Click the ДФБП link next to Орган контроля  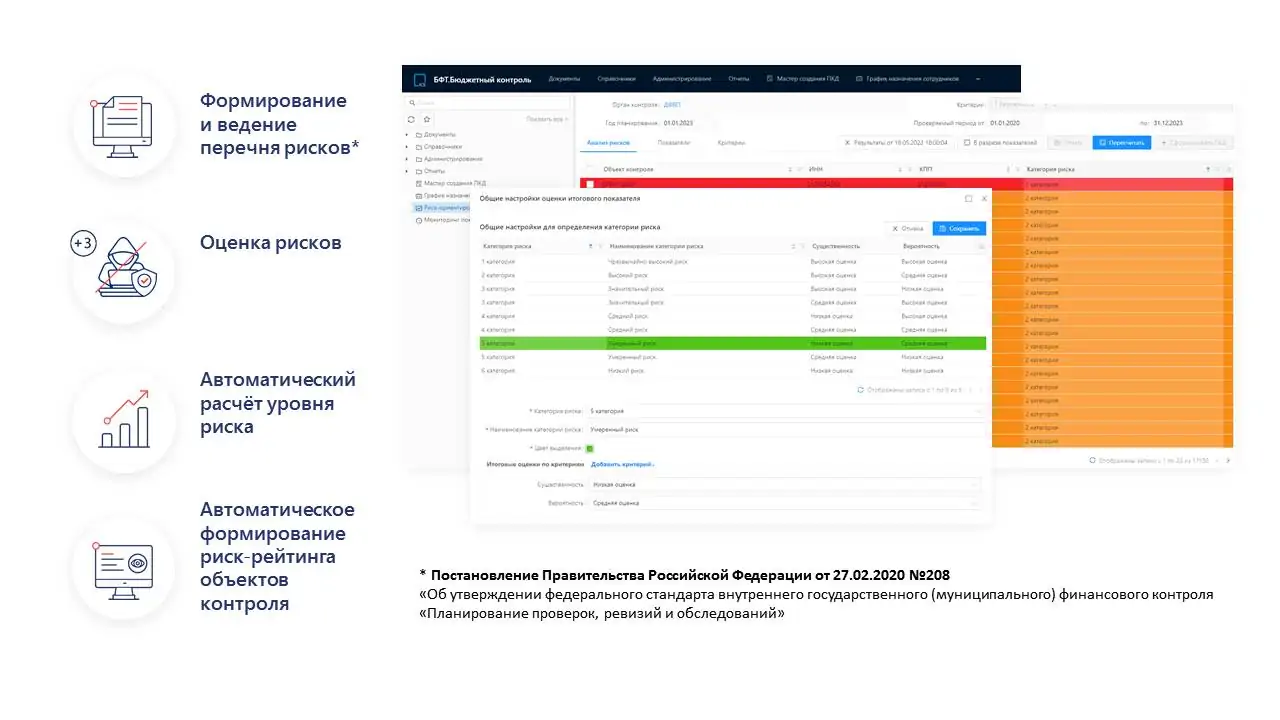[672, 104]
